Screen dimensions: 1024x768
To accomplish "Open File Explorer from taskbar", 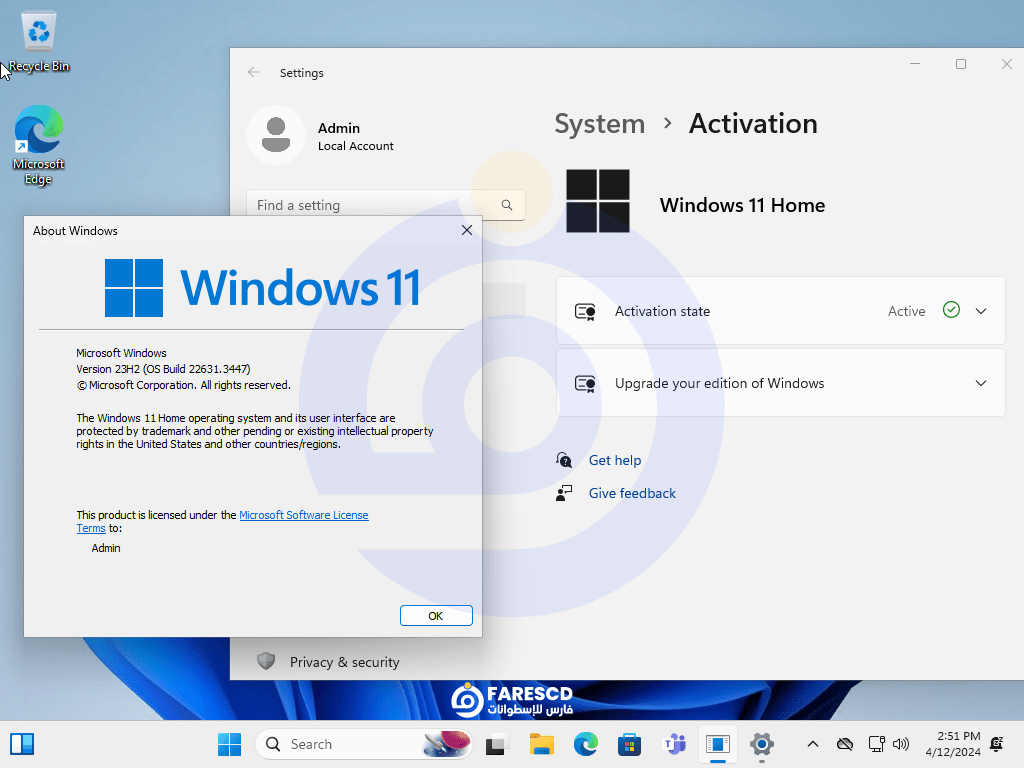I will 542,744.
